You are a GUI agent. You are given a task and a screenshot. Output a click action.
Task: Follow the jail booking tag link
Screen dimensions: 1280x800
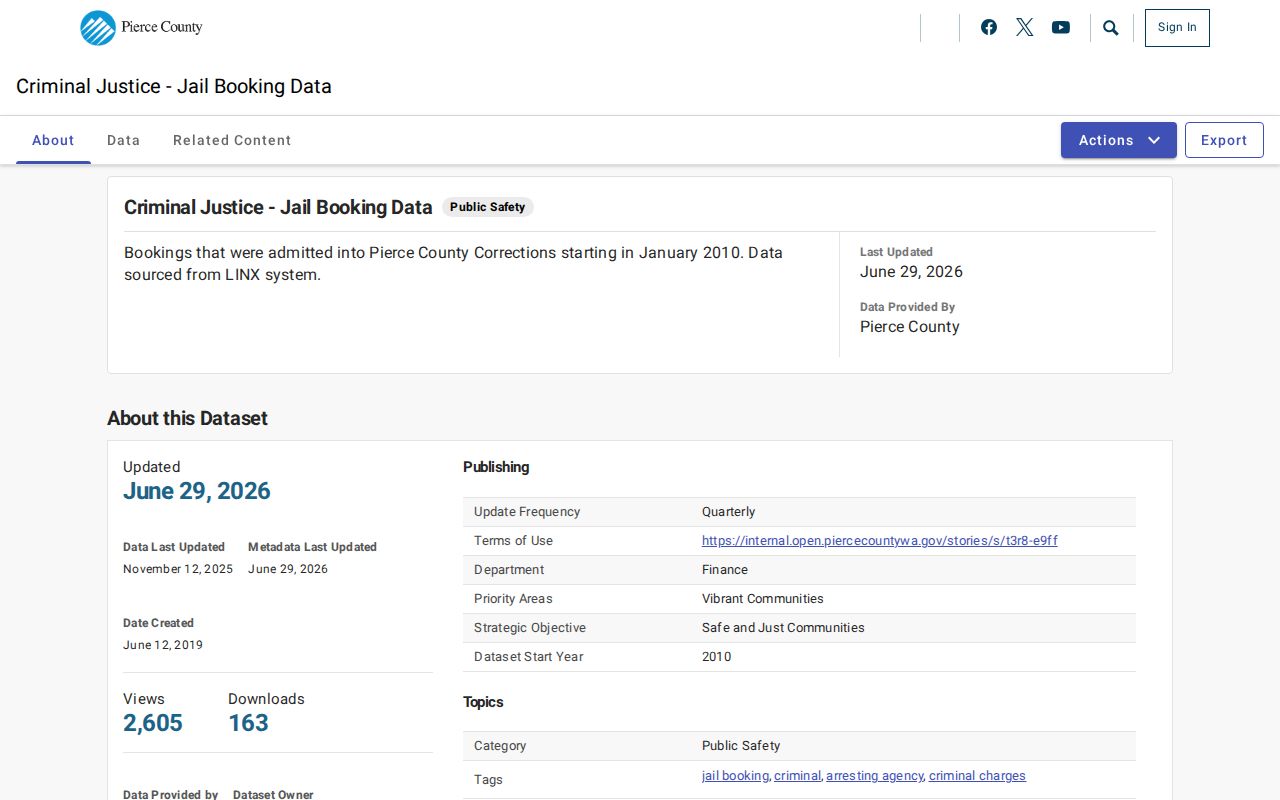735,776
